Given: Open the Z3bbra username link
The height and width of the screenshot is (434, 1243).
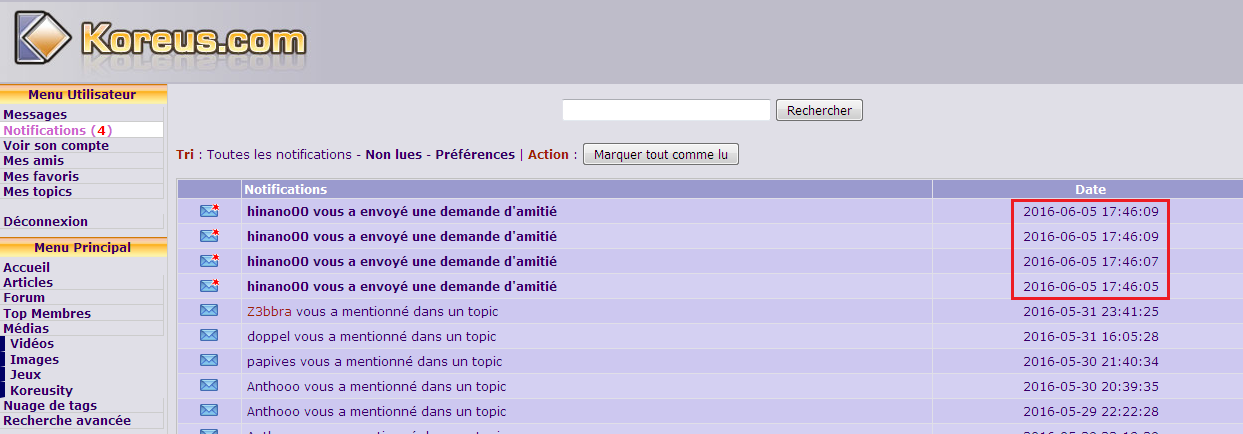Looking at the screenshot, I should [x=269, y=311].
